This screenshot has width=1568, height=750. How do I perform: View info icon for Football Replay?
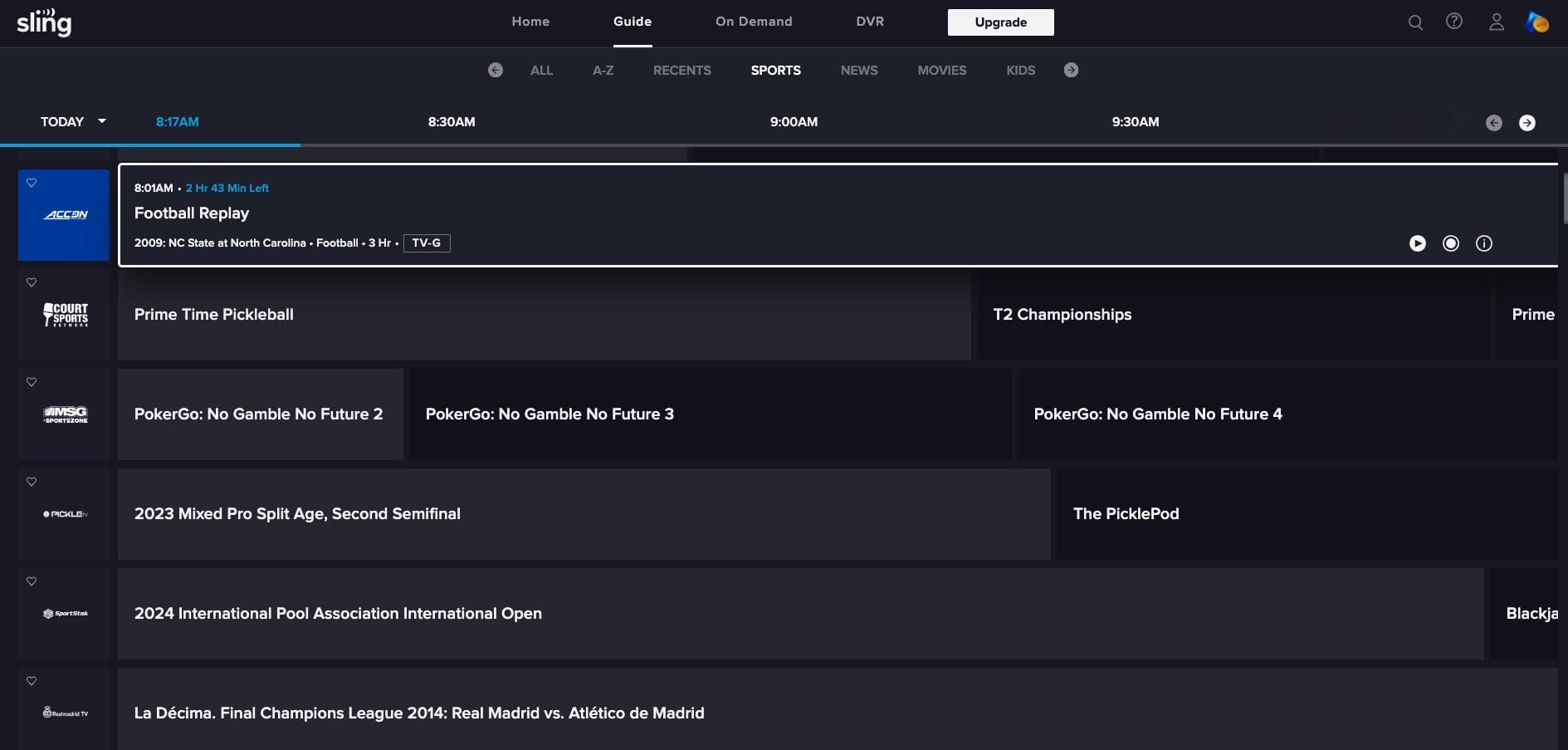pos(1485,243)
